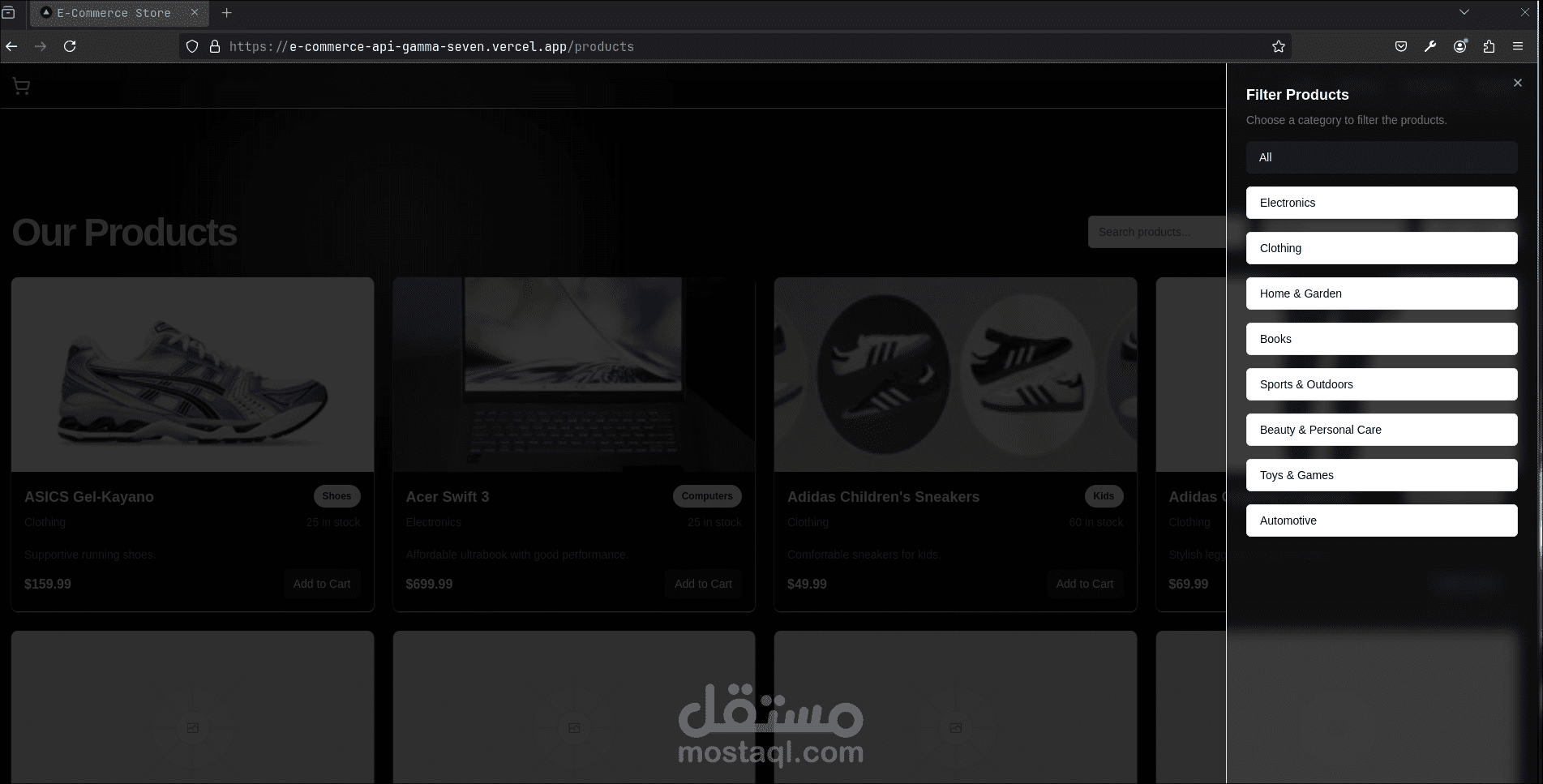The height and width of the screenshot is (784, 1543).
Task: Open the ASICS Gel-Kayano shoe image
Action: pos(193,375)
